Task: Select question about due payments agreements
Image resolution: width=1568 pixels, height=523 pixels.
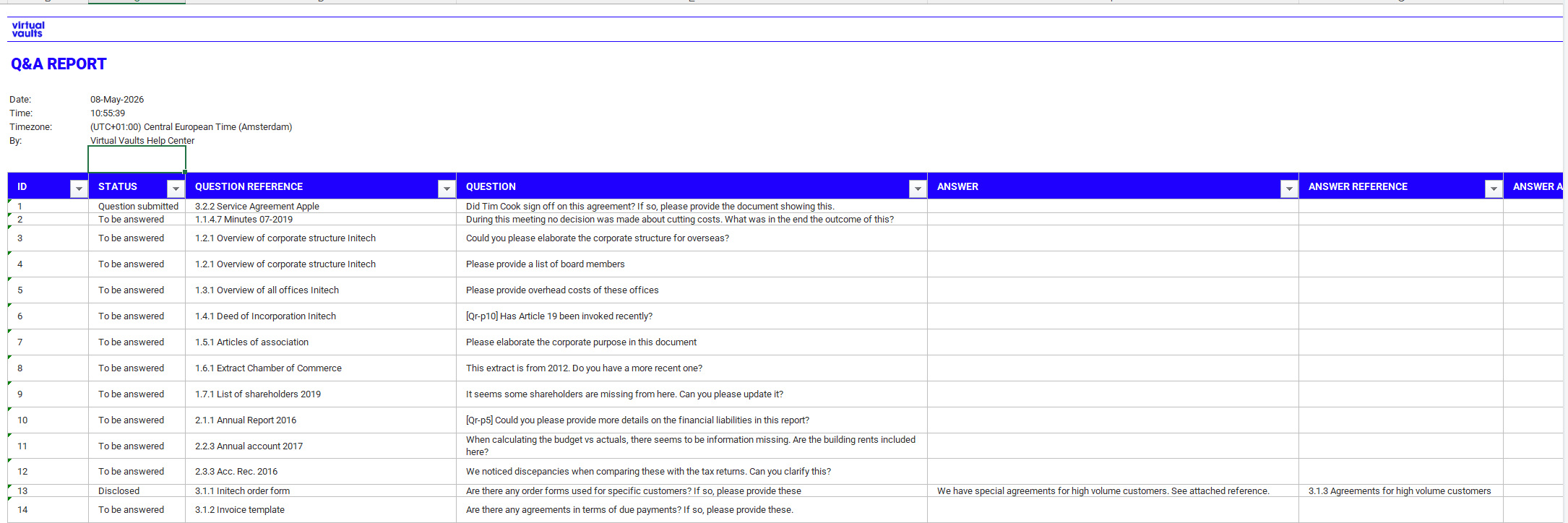Action: (692, 509)
